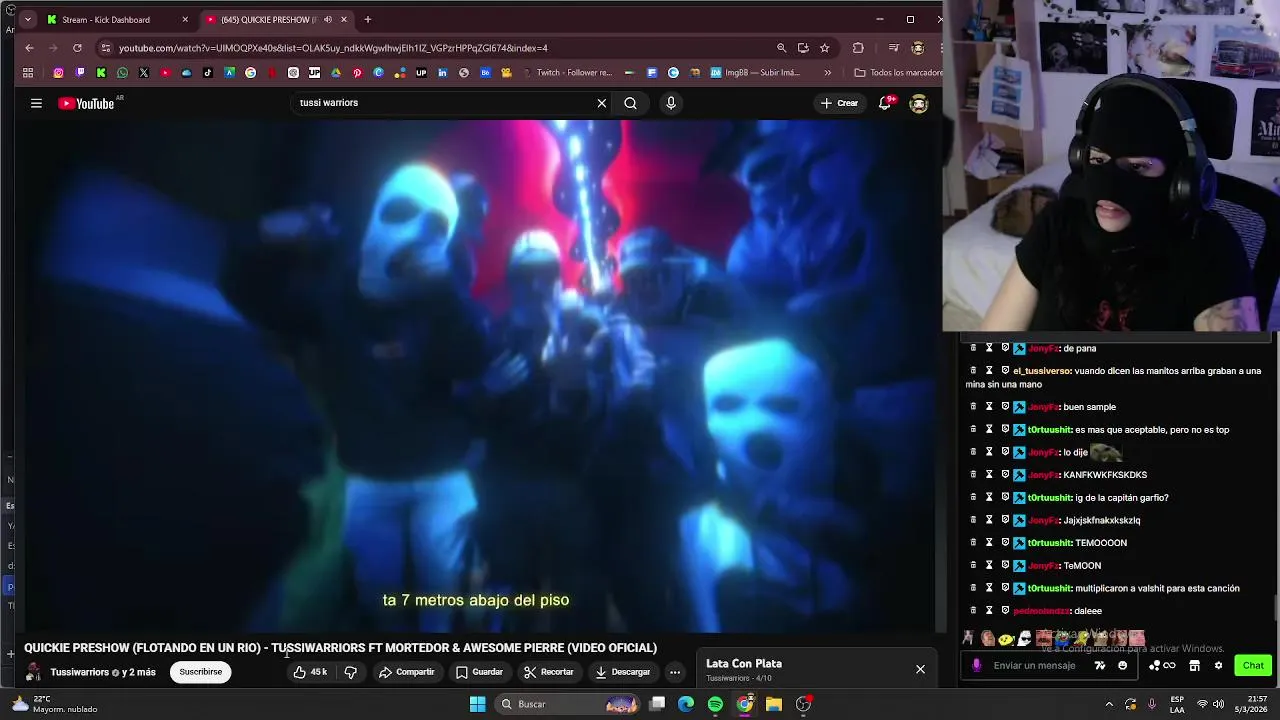The height and width of the screenshot is (720, 1280).
Task: Open File Explorer from taskbar
Action: click(x=774, y=704)
